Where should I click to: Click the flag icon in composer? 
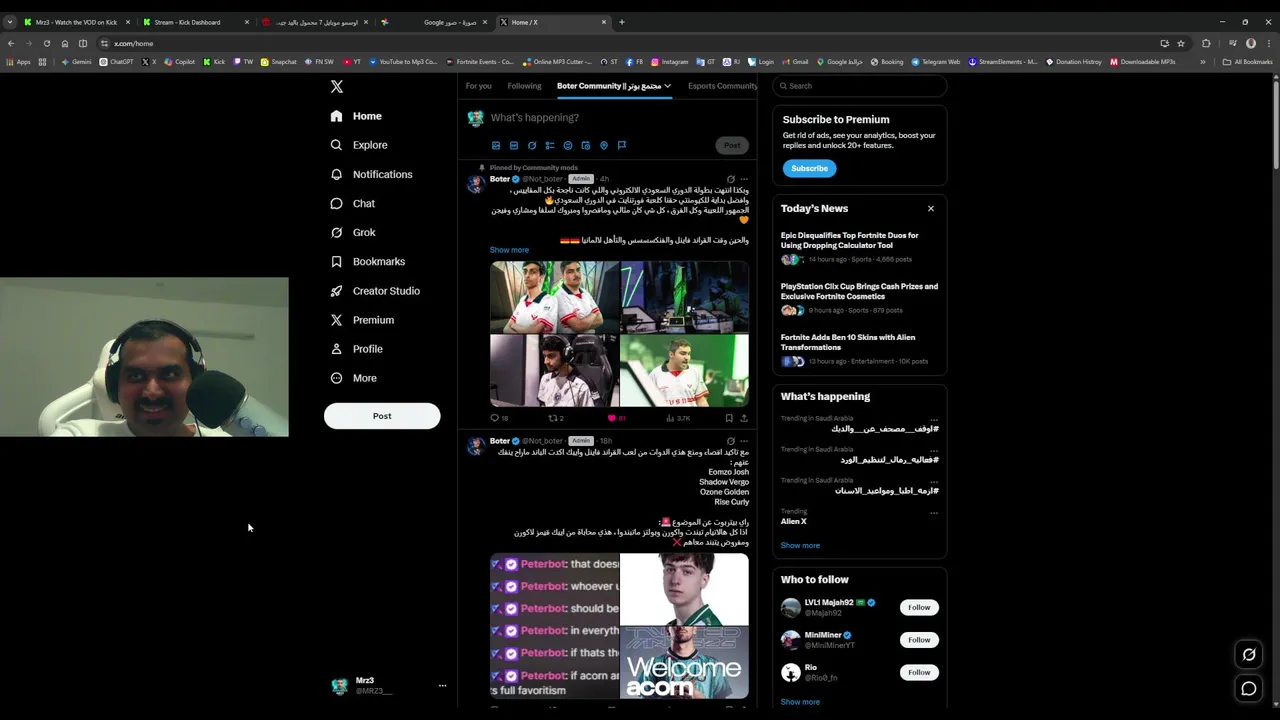click(x=622, y=146)
